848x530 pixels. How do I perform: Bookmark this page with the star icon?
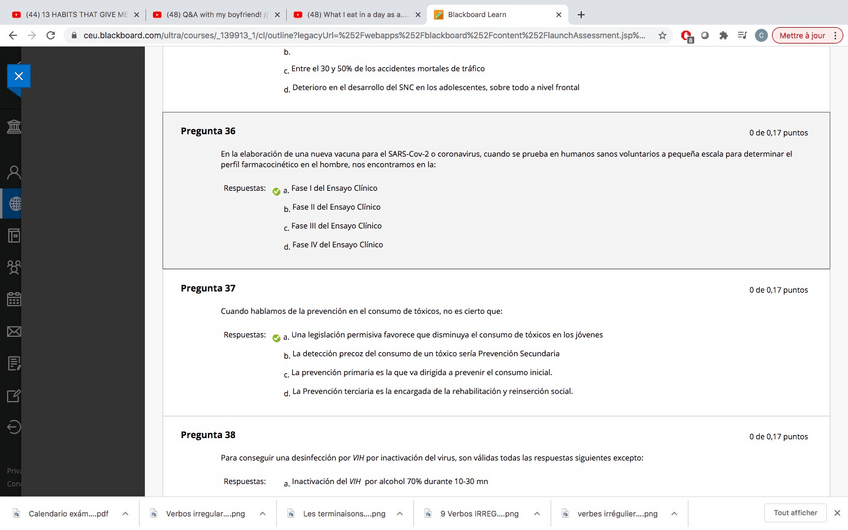(662, 36)
